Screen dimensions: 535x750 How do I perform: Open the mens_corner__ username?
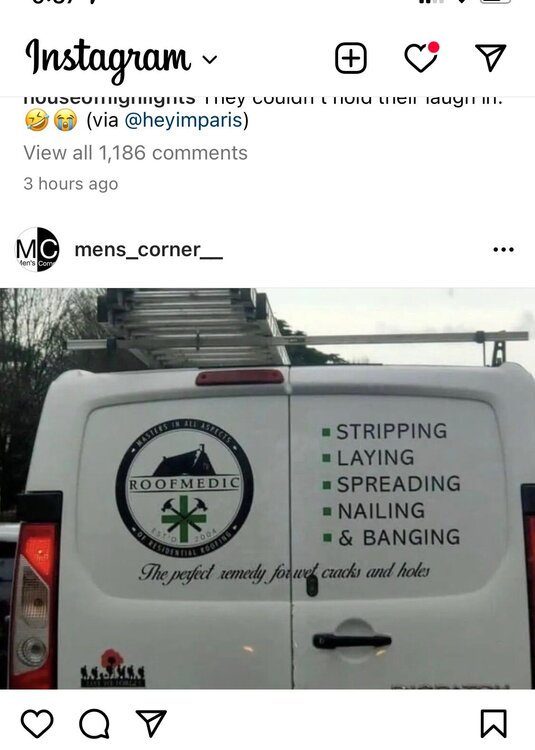coord(148,250)
